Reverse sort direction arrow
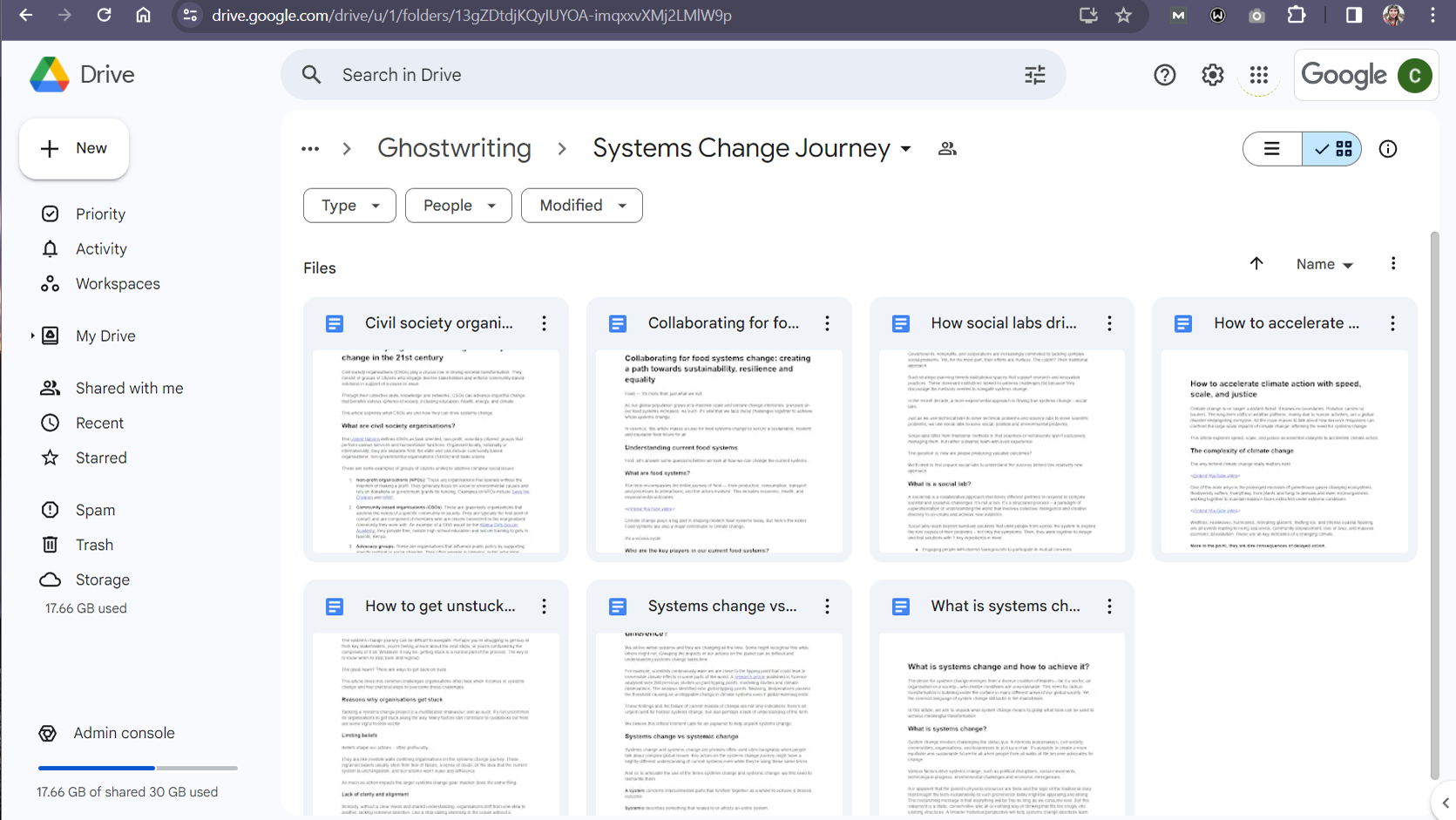Viewport: 1456px width, 820px height. pyautogui.click(x=1256, y=264)
